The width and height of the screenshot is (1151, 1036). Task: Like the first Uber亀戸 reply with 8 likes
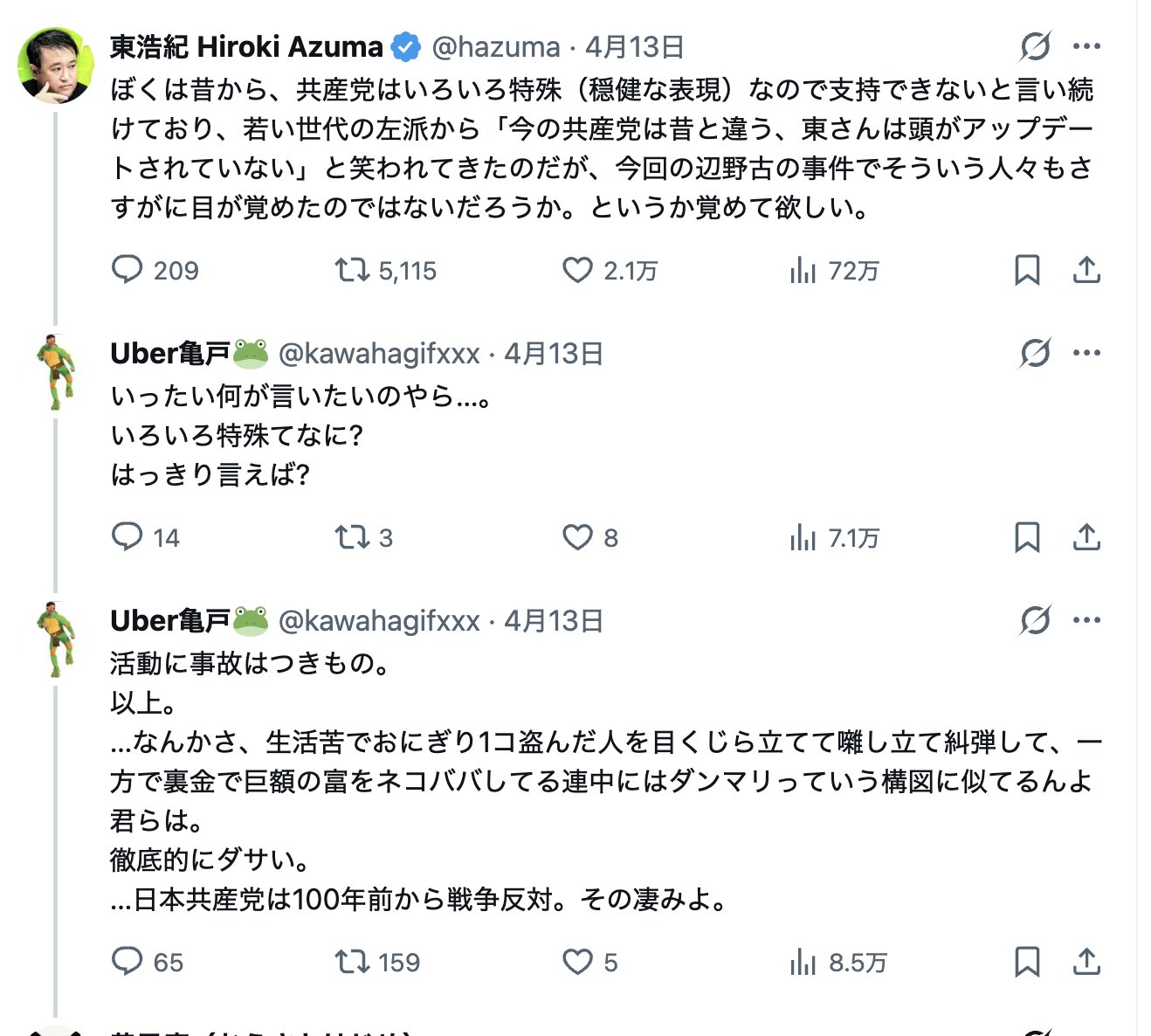tap(577, 537)
